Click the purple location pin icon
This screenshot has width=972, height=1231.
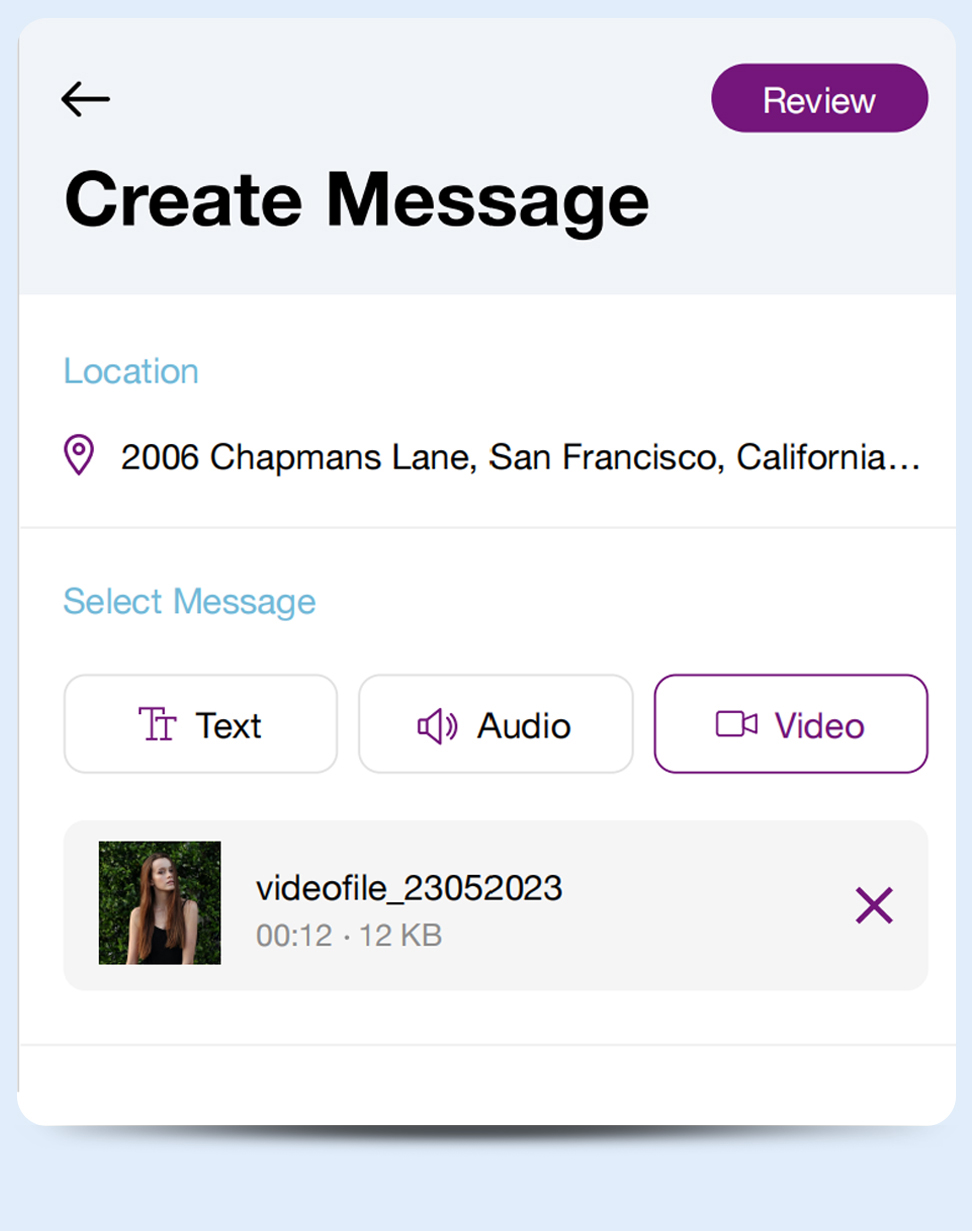(79, 456)
